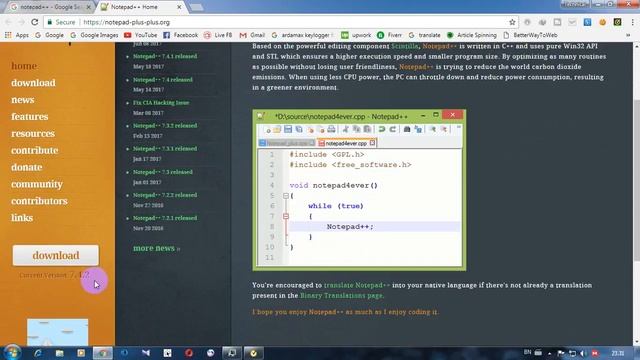Open Notepad++ 7.4.1 released news
Viewport: 640px width, 360px height.
click(165, 56)
